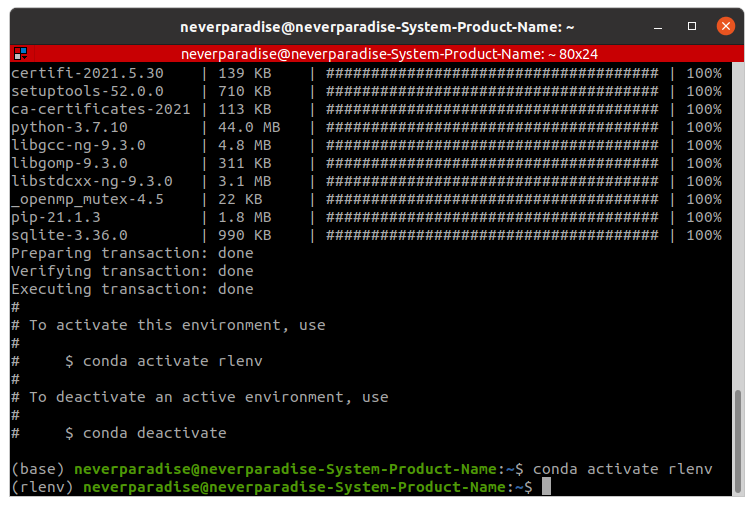The width and height of the screenshot is (754, 506).
Task: Click the '3.1 MB' size value
Action: [245, 181]
